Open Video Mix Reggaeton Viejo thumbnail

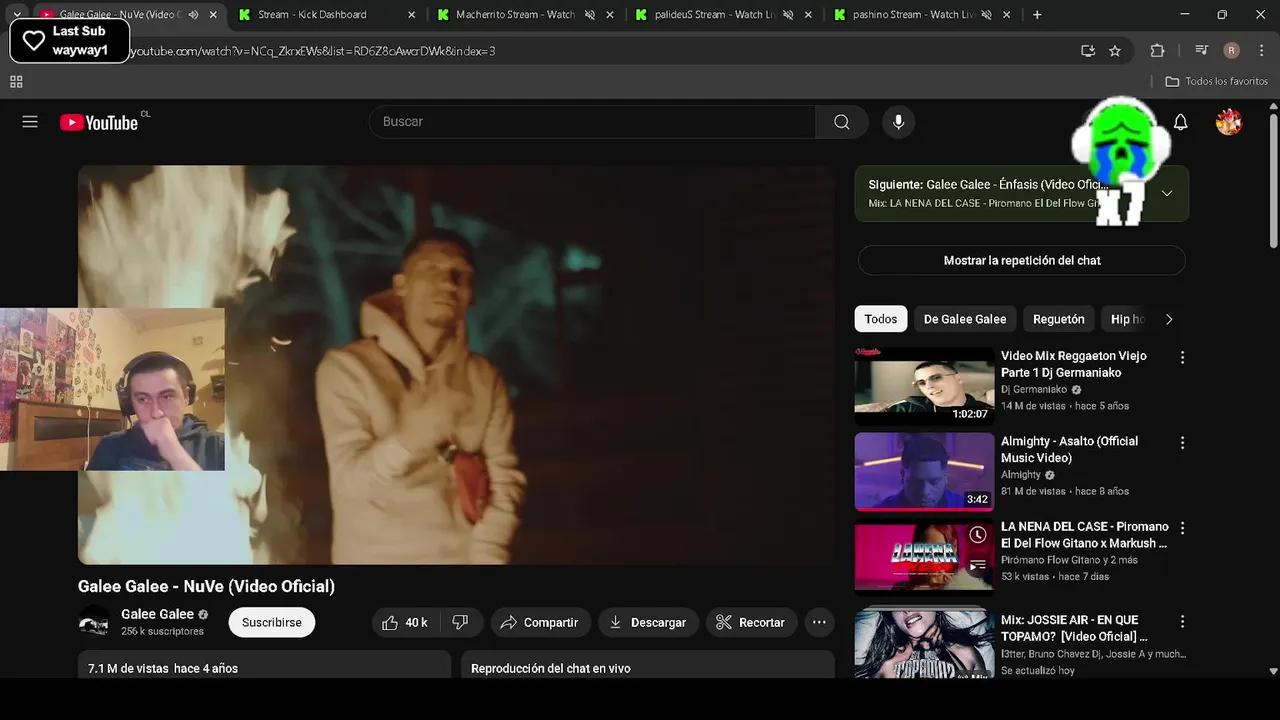tap(924, 386)
